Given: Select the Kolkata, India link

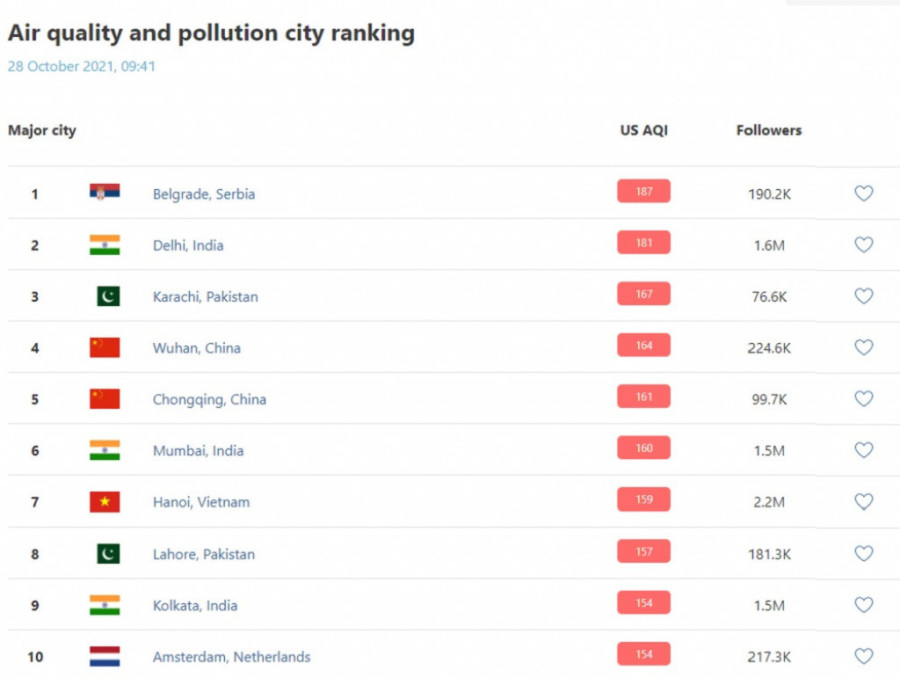Looking at the screenshot, I should tap(195, 605).
